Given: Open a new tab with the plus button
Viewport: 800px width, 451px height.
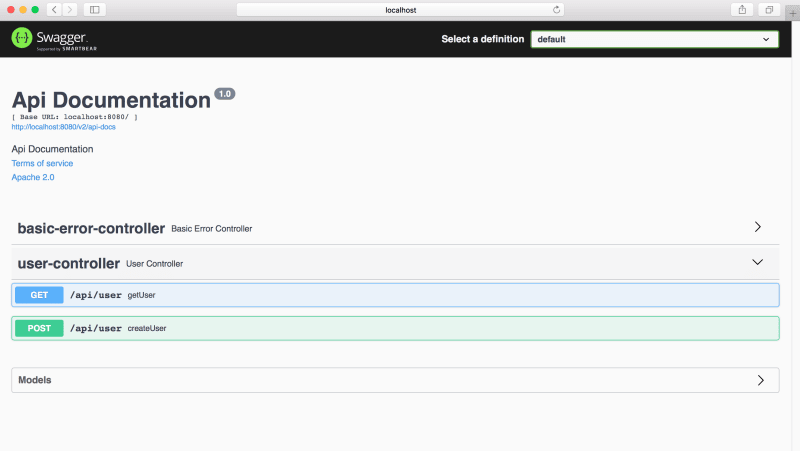Looking at the screenshot, I should (792, 12).
